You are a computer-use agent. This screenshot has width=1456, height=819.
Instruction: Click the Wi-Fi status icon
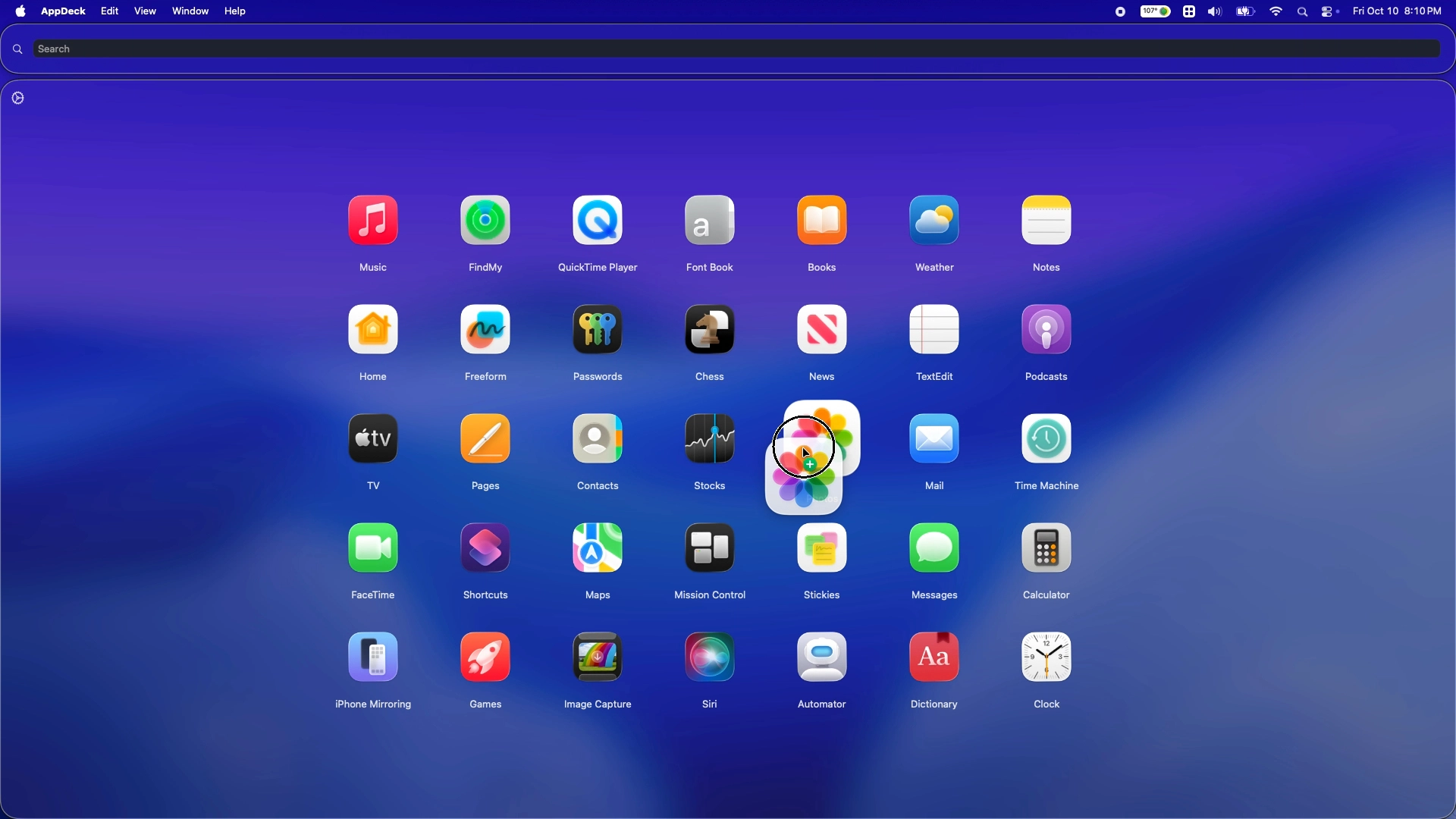[x=1277, y=12]
